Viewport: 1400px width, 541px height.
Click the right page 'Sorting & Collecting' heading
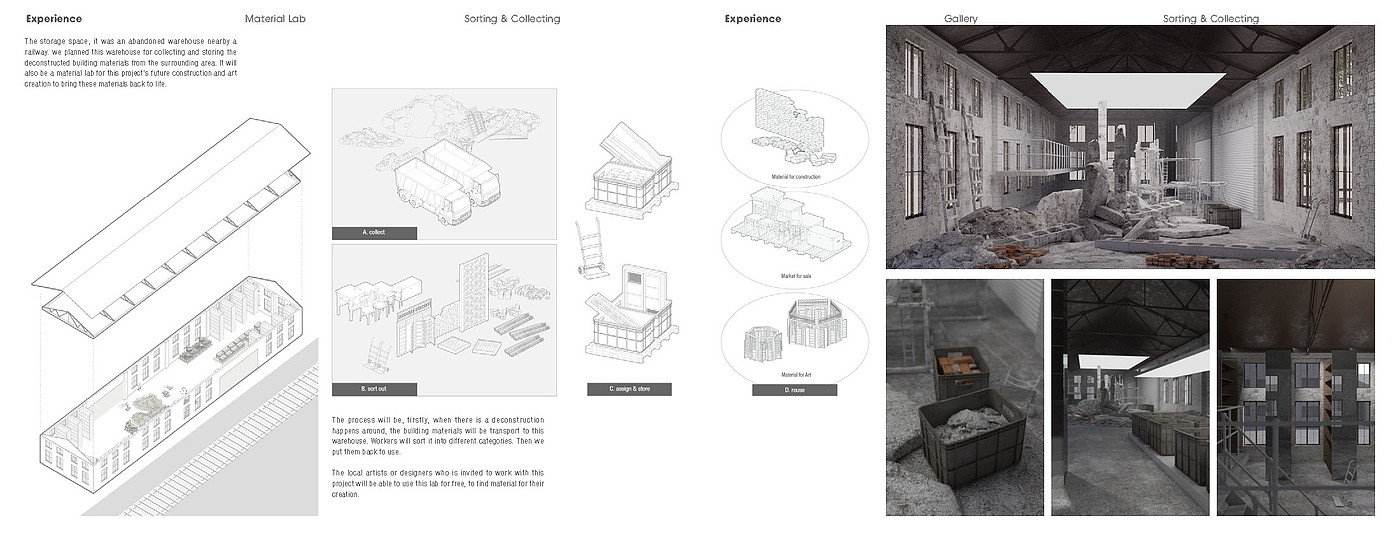tap(1211, 19)
